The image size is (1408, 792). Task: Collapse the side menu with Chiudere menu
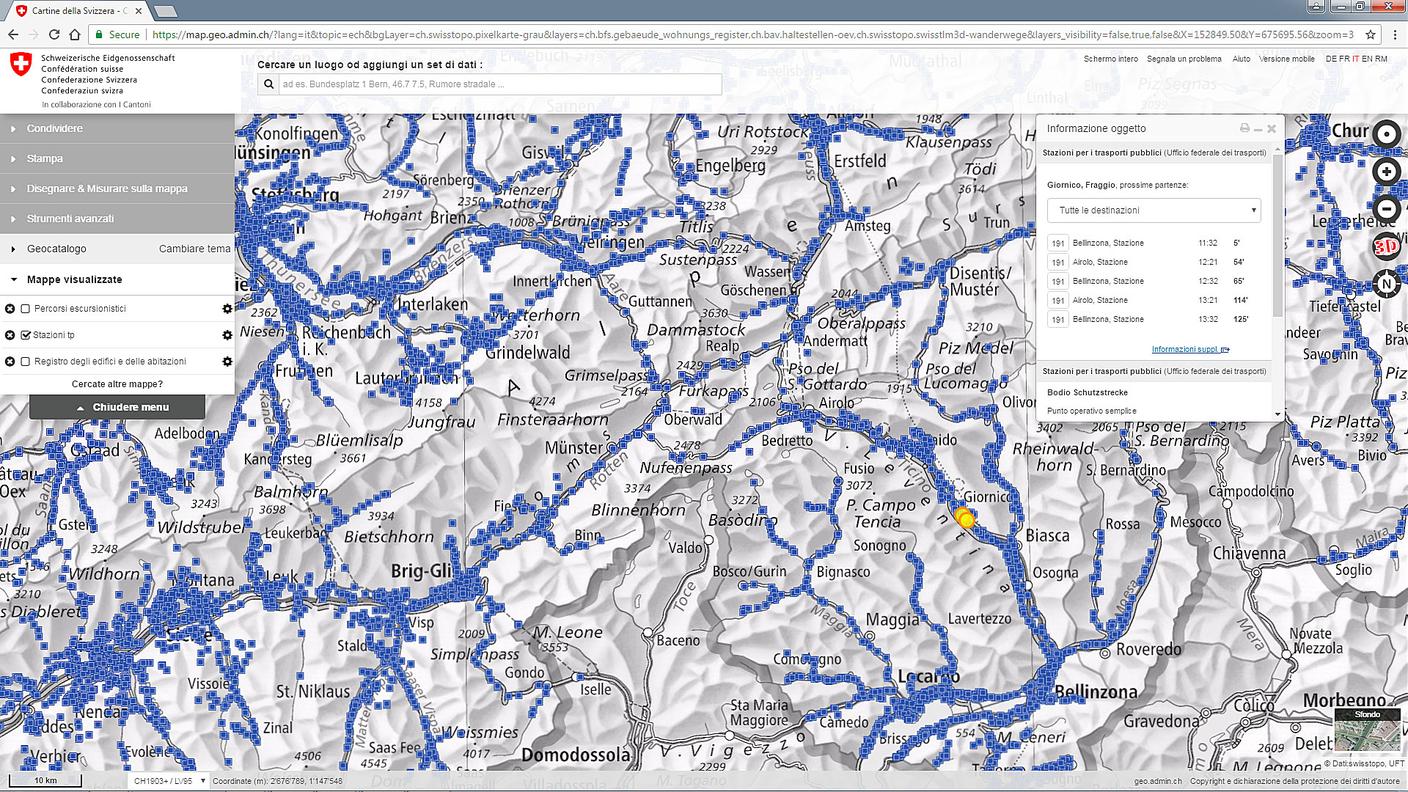click(x=117, y=407)
